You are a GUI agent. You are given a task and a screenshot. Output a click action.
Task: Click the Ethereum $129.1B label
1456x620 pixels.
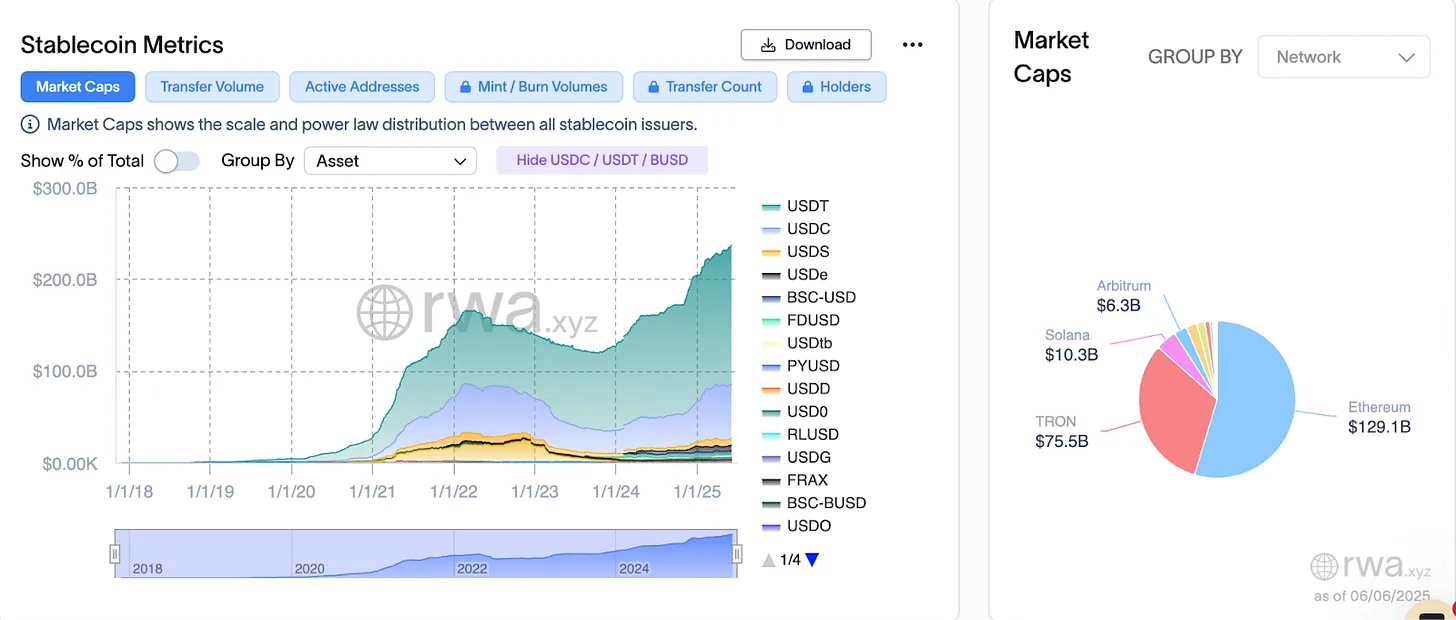coord(1379,417)
